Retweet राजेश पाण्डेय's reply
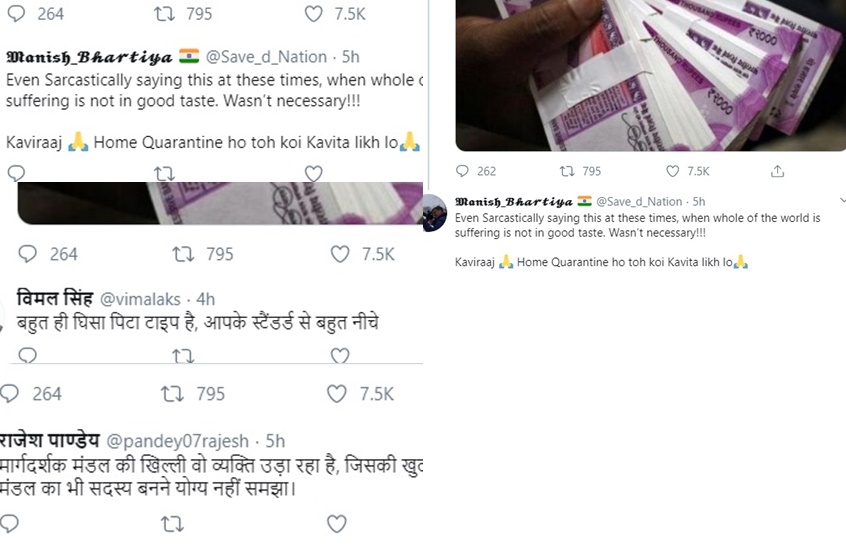 [172, 523]
